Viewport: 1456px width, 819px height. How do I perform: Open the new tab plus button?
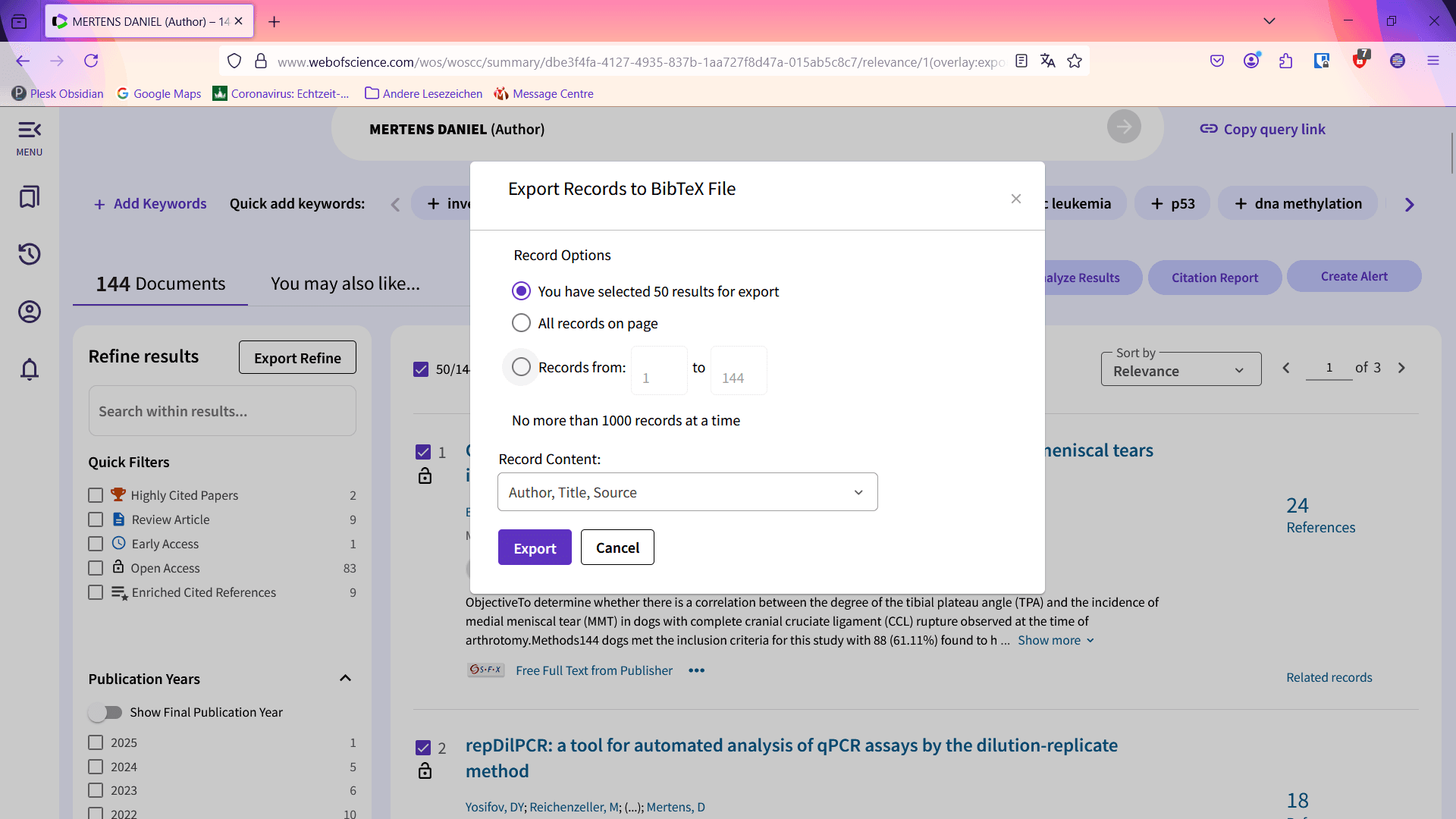pos(275,22)
